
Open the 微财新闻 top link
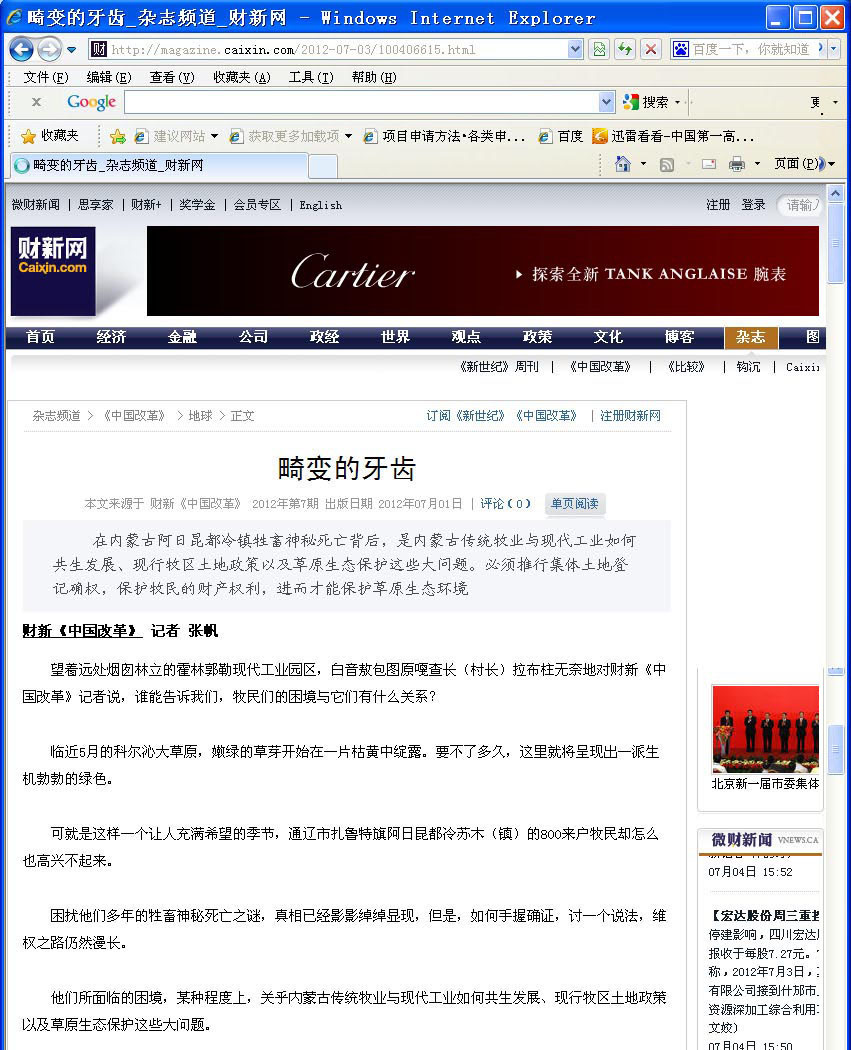pyautogui.click(x=36, y=205)
